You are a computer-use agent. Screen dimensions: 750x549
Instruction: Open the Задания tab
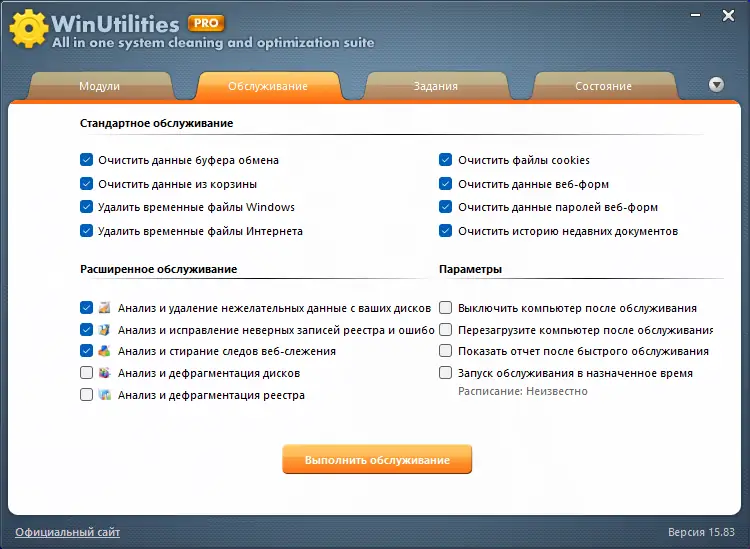click(x=436, y=86)
